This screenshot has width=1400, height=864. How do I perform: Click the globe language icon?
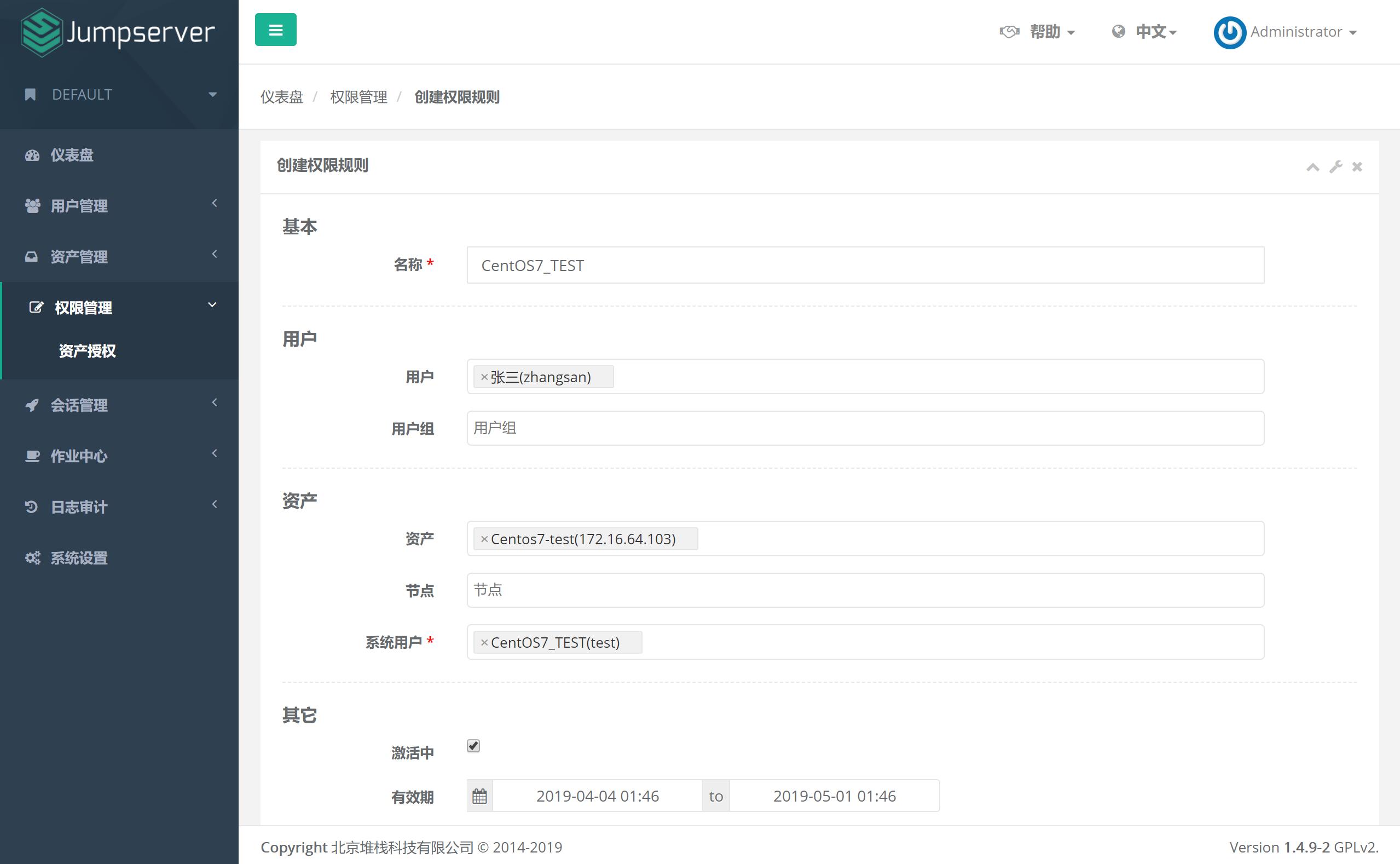tap(1118, 31)
